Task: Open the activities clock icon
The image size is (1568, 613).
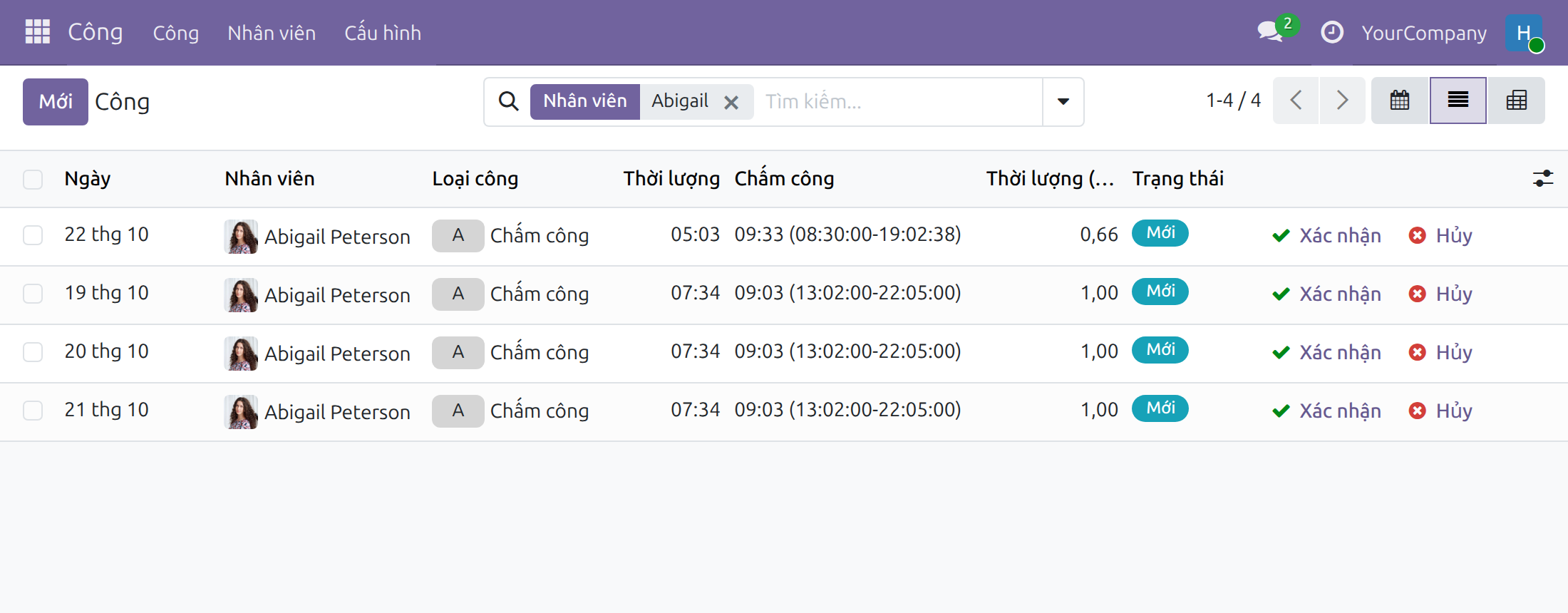Action: (x=1331, y=32)
